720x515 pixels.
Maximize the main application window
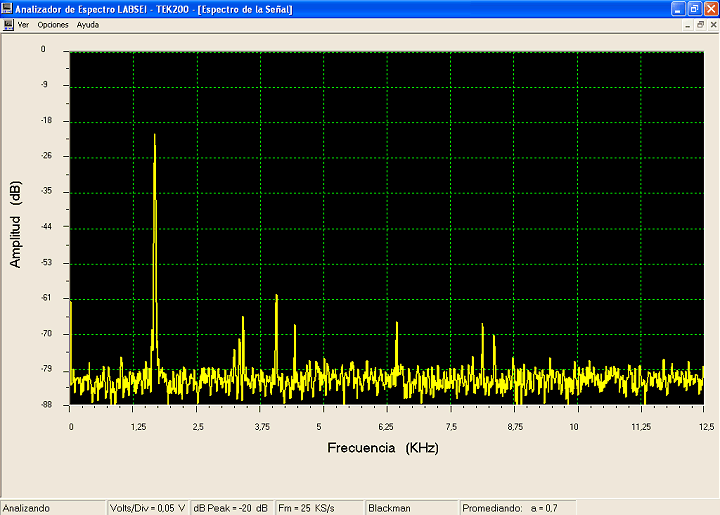(694, 8)
